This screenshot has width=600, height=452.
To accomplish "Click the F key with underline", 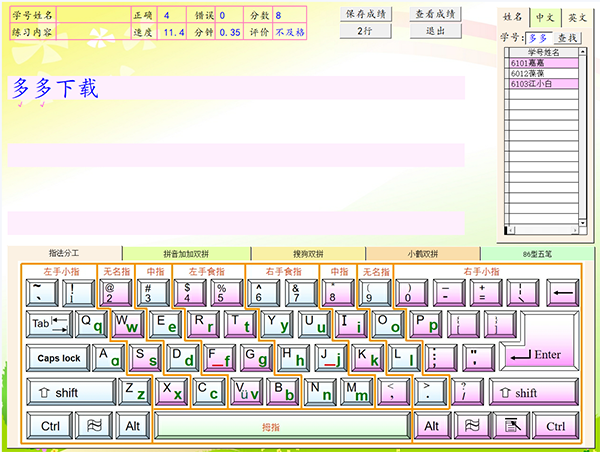I will point(219,358).
